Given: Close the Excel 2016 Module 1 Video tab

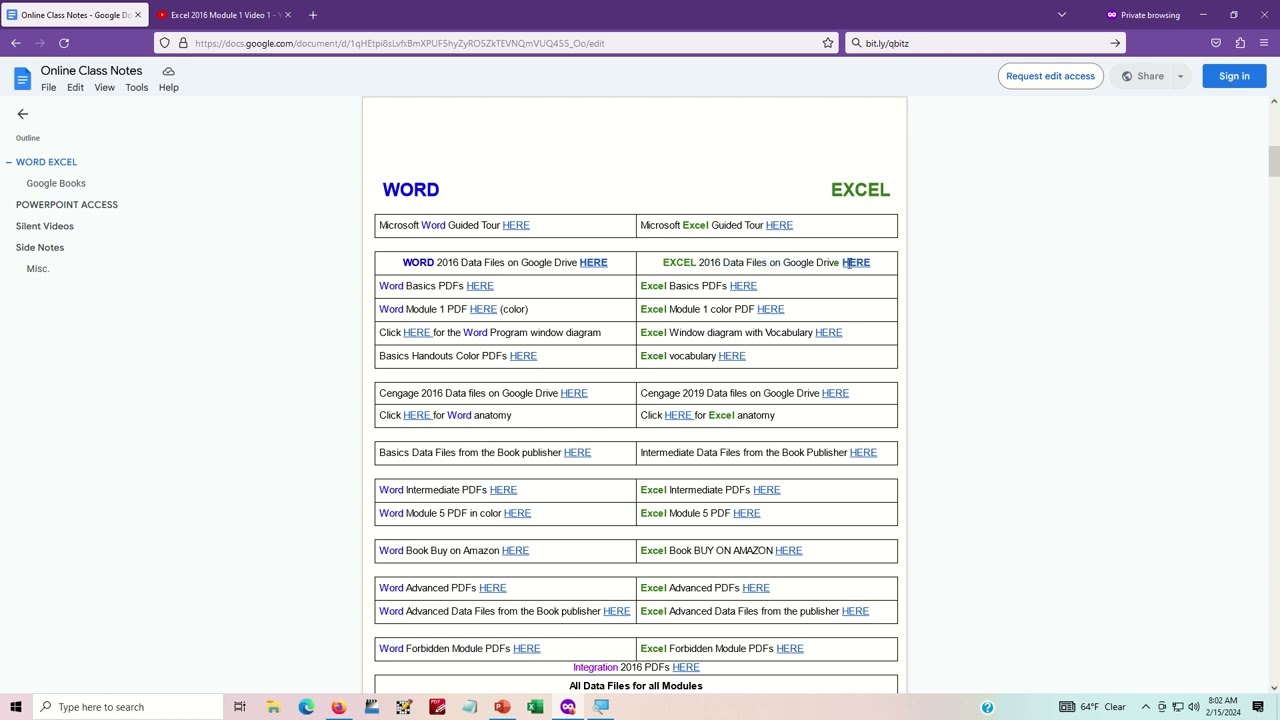Looking at the screenshot, I should [287, 15].
